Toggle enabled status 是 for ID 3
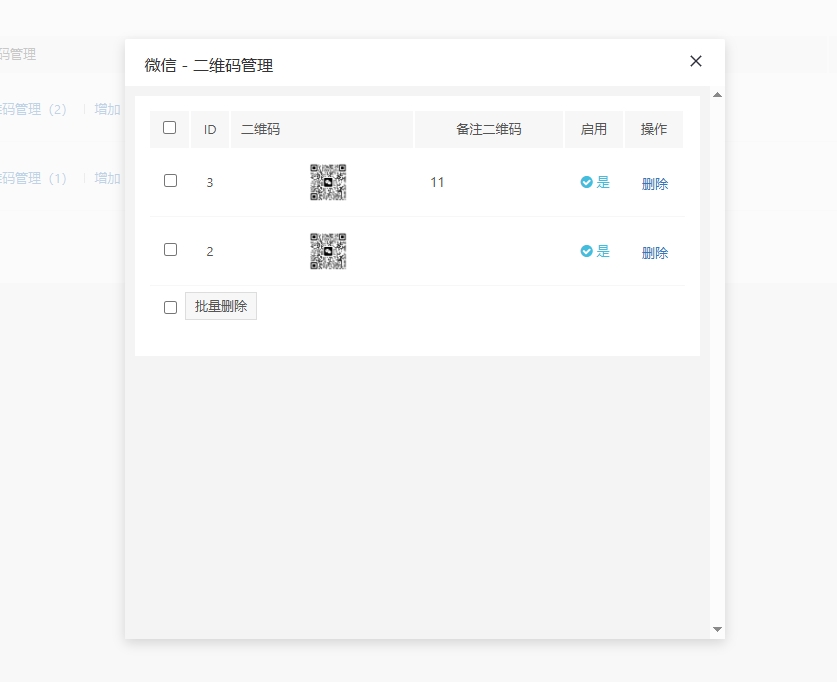This screenshot has height=682, width=837. pos(595,182)
